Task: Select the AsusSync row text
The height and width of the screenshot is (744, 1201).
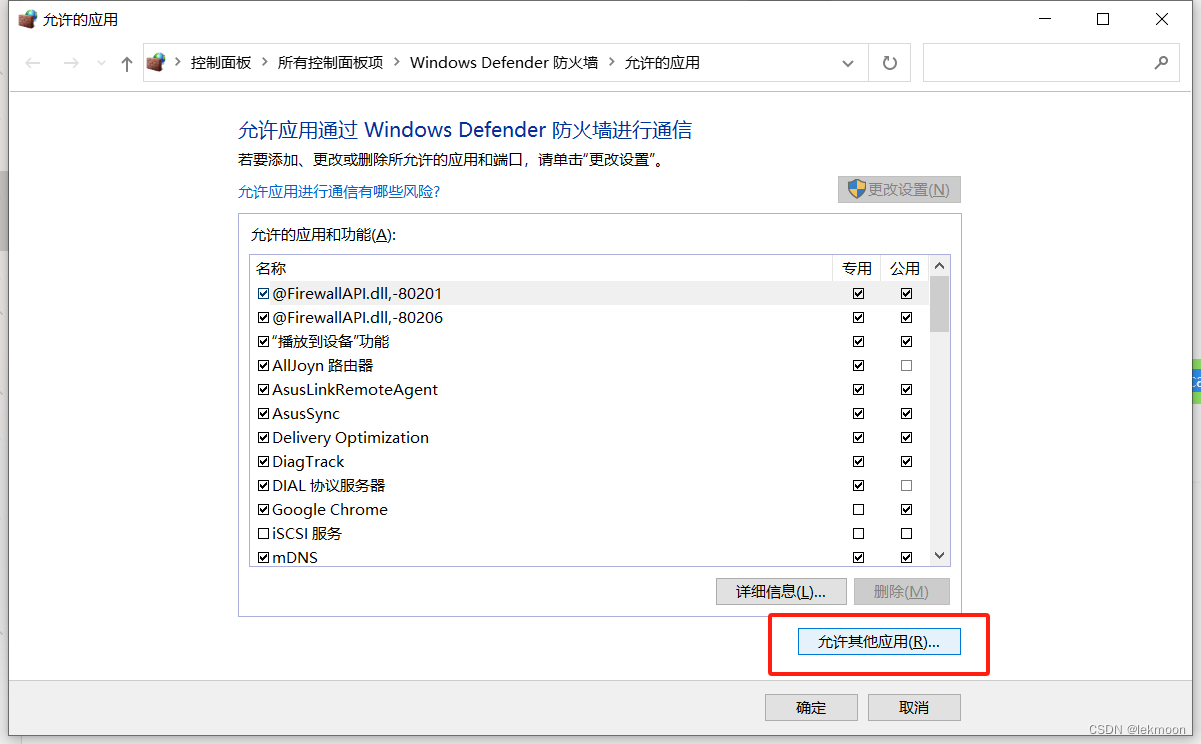Action: coord(306,414)
